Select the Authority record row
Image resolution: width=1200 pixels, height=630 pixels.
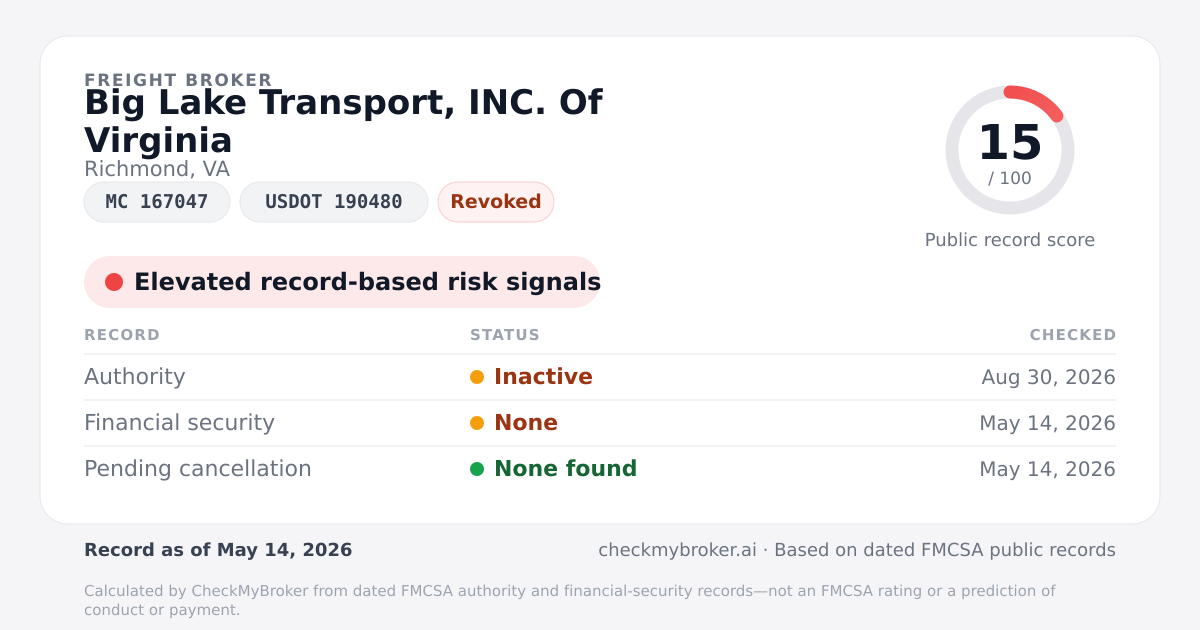coord(600,377)
